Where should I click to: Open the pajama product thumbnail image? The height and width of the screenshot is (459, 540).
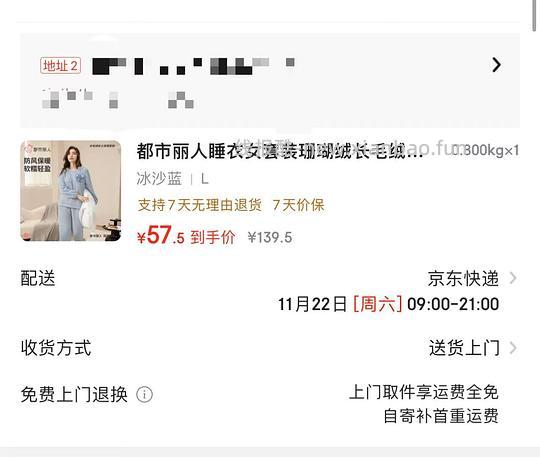71,190
